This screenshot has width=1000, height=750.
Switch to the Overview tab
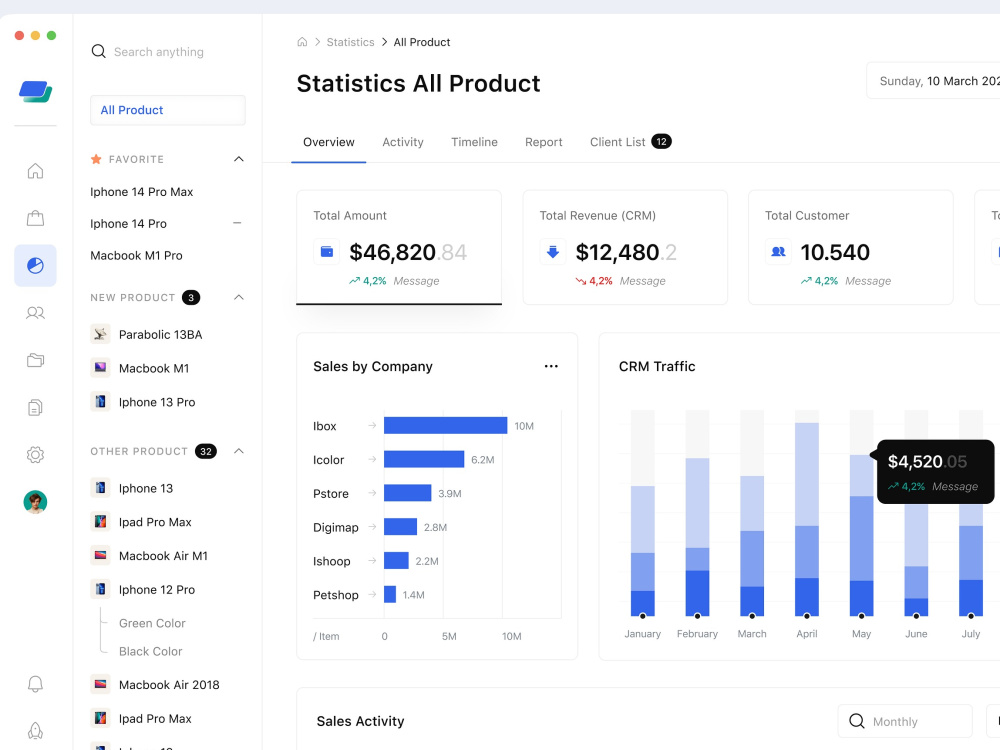[328, 142]
